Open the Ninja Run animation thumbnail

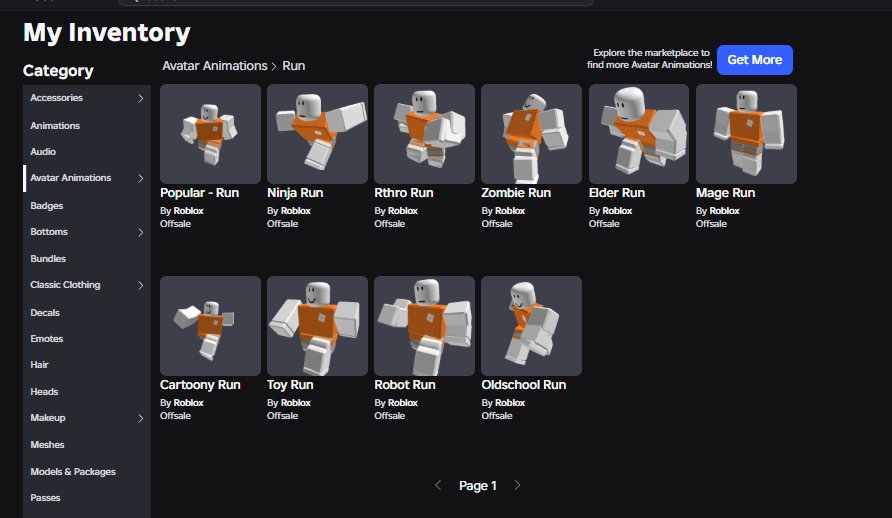317,134
